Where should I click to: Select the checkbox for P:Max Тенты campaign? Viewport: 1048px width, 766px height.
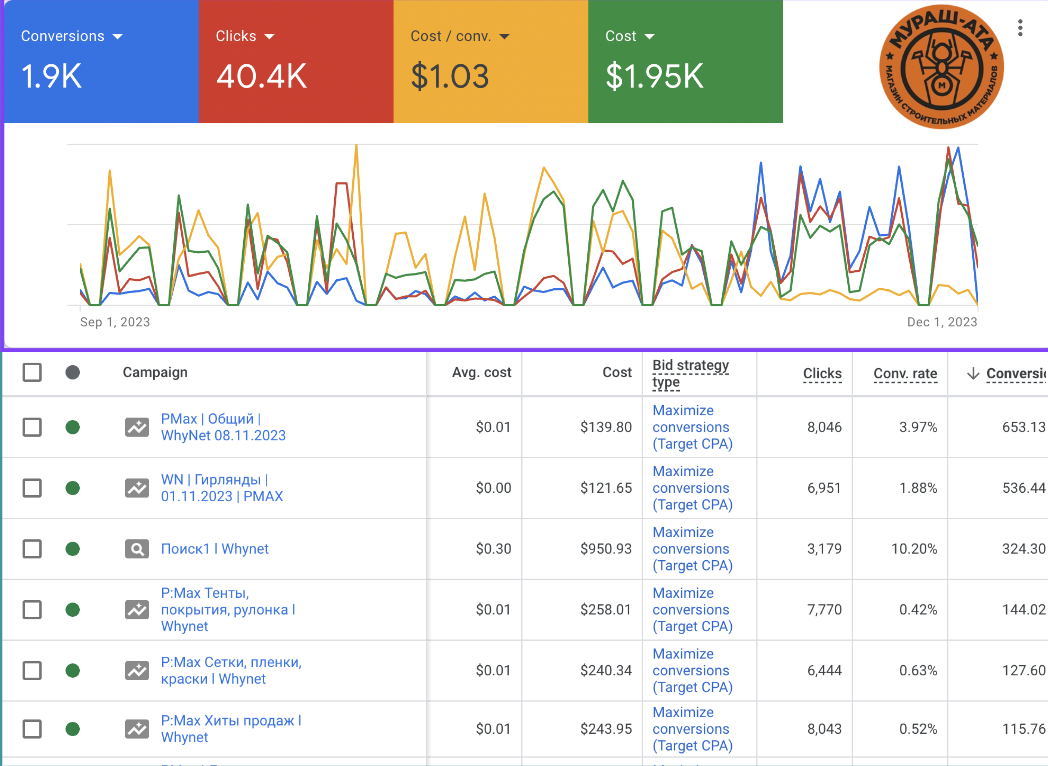click(32, 610)
